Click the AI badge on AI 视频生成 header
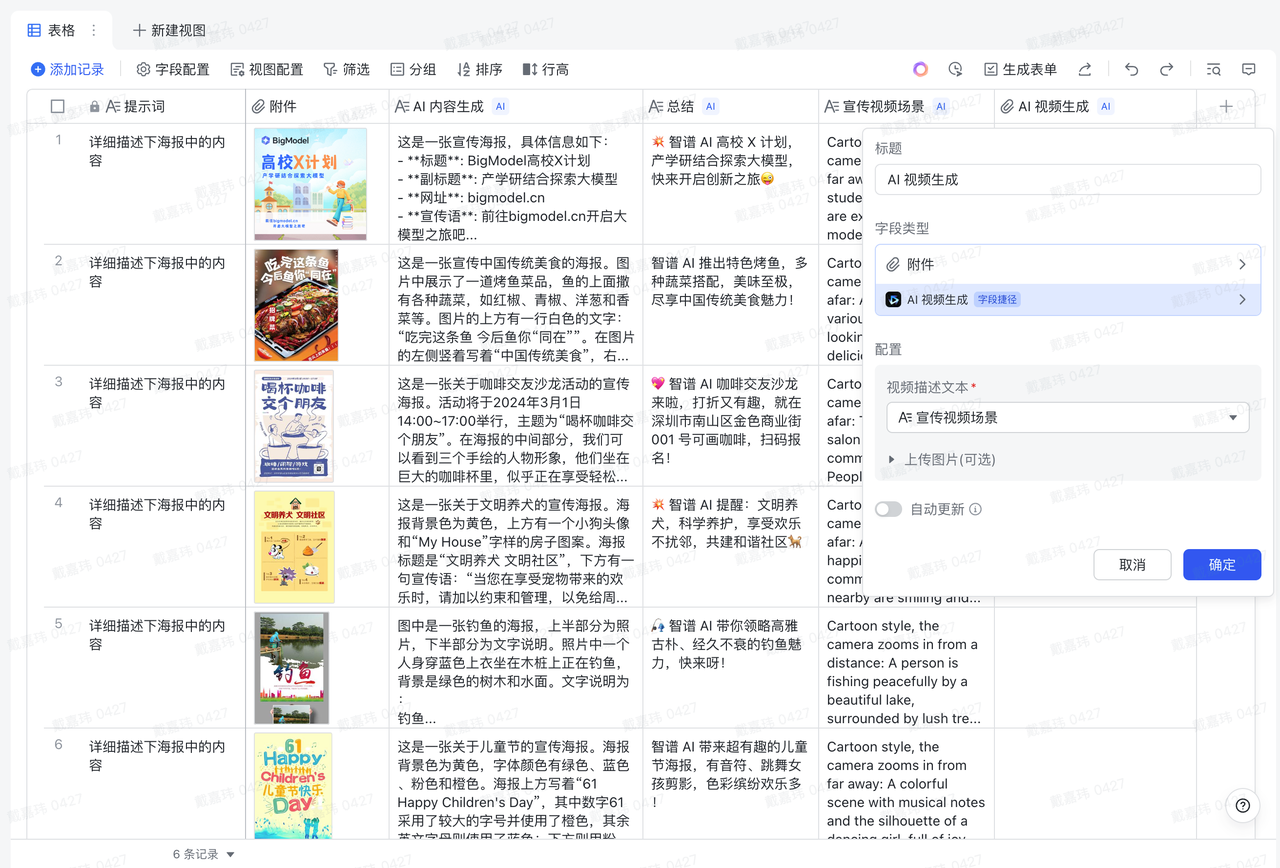This screenshot has height=868, width=1280. [x=1106, y=106]
